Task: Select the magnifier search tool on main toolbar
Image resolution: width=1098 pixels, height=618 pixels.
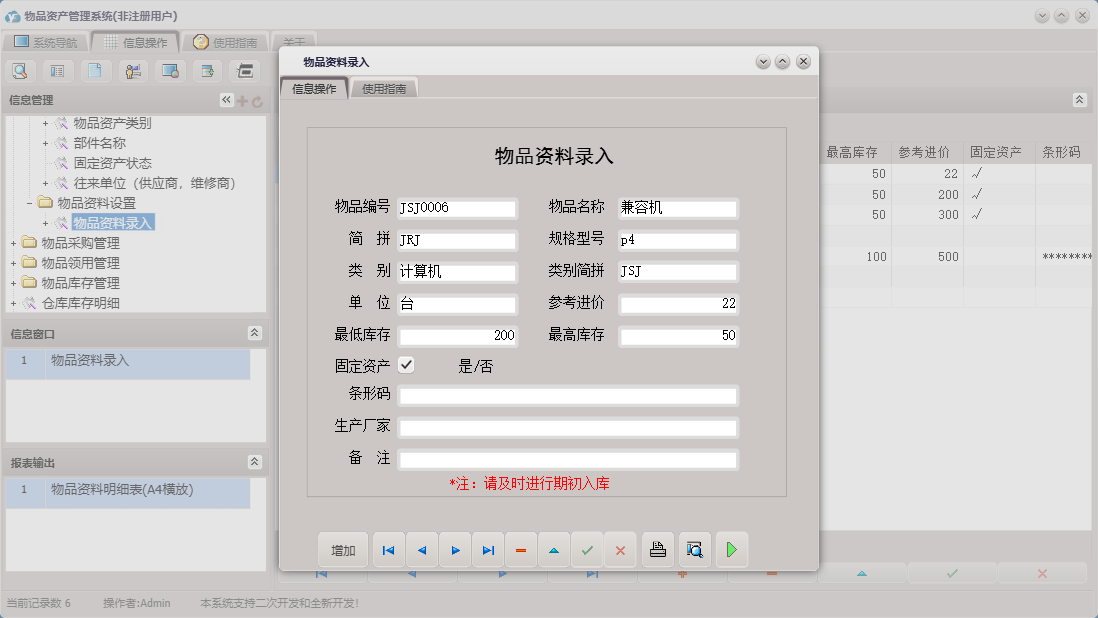Action: point(20,71)
